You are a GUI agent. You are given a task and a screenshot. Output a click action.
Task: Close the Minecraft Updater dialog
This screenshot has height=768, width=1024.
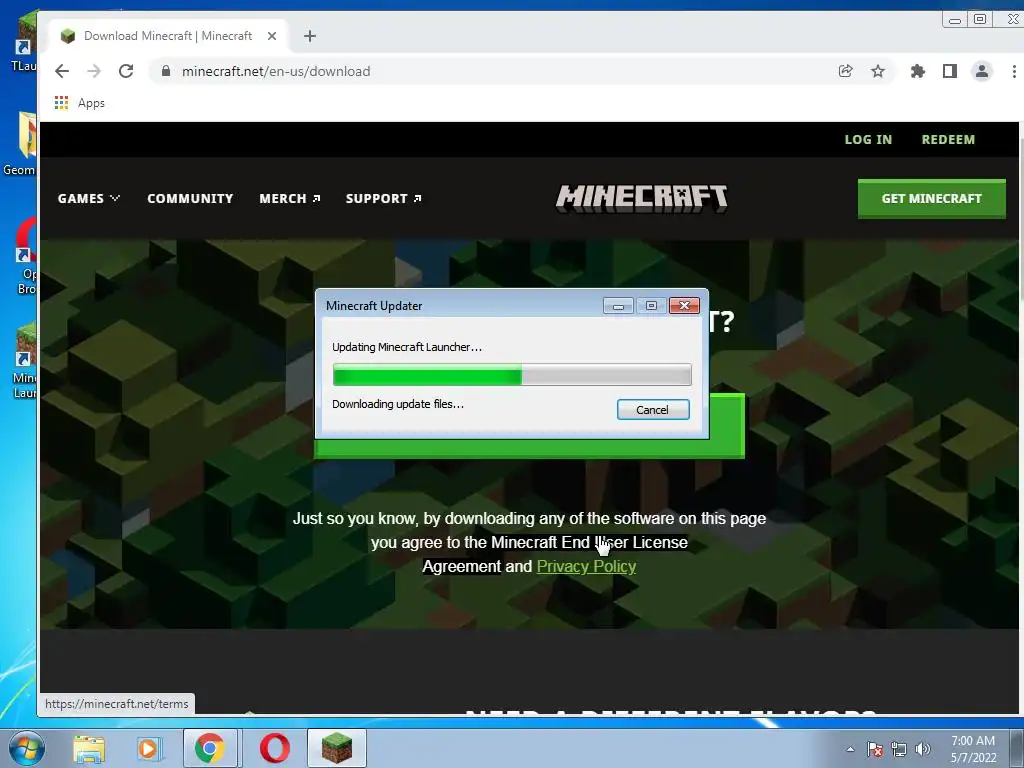pyautogui.click(x=684, y=306)
